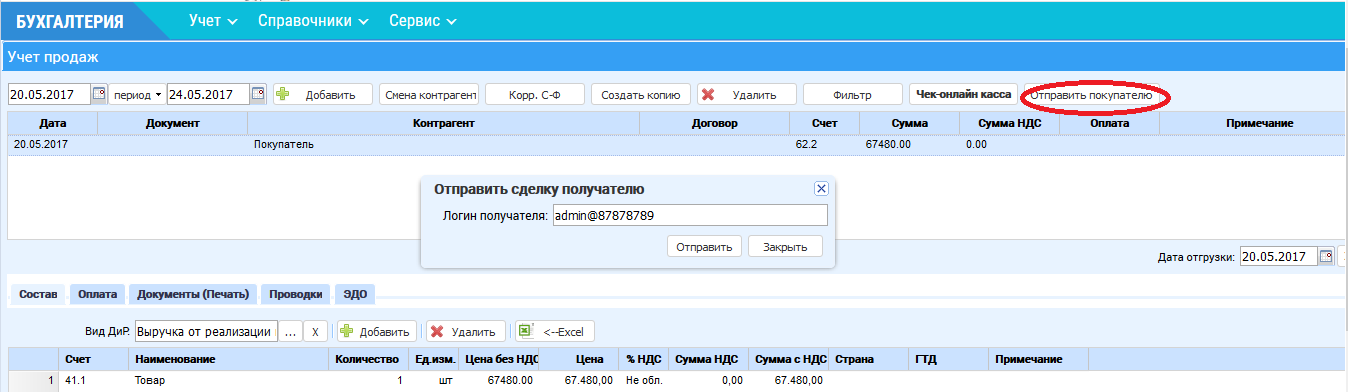Click the Создать копию button
The width and height of the screenshot is (1348, 392).
coord(641,95)
